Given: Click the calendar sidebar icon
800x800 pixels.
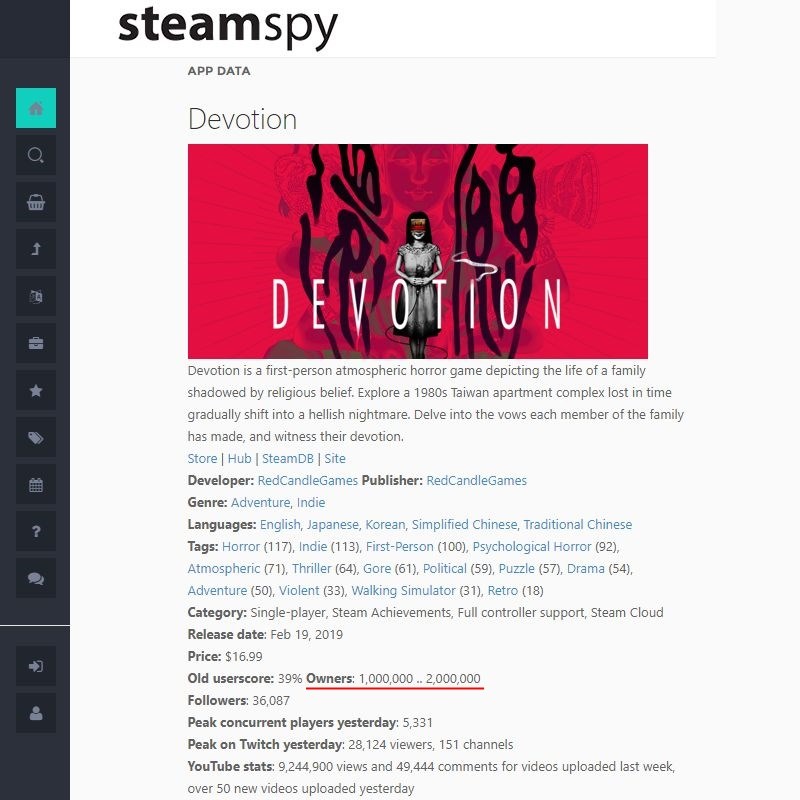Looking at the screenshot, I should [x=36, y=484].
